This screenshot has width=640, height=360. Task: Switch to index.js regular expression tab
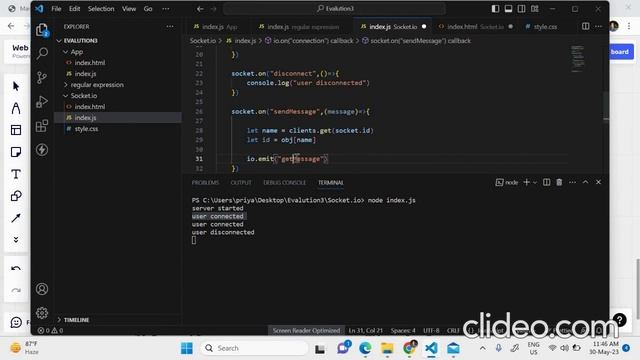[x=299, y=27]
